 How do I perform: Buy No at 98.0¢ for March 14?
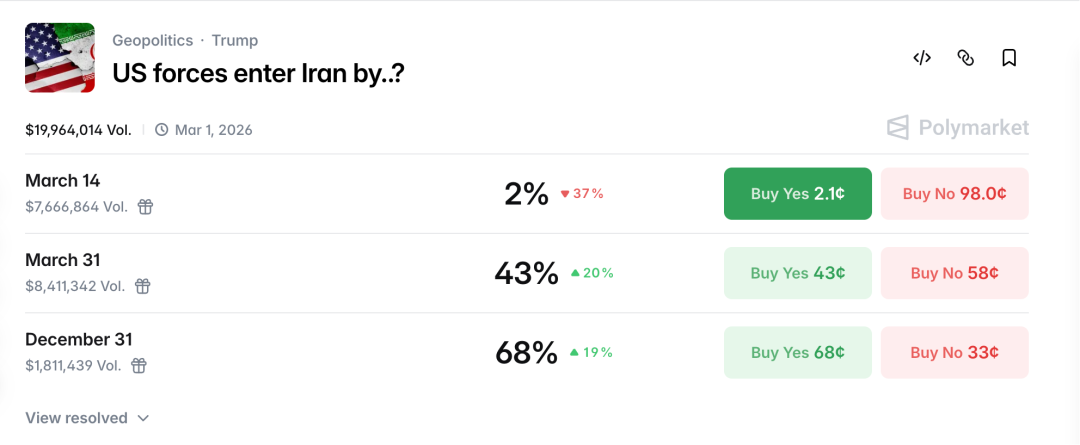pyautogui.click(x=954, y=194)
